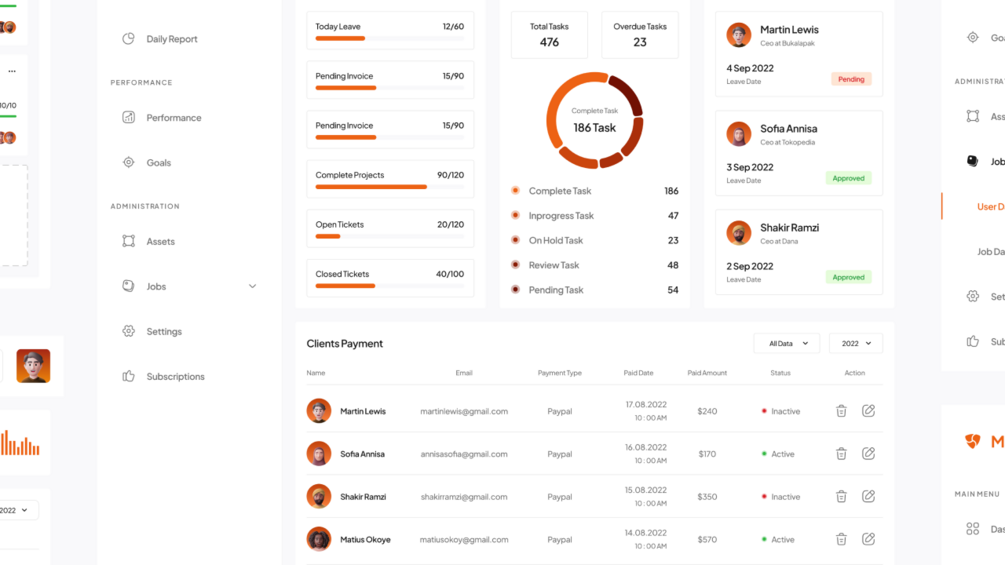Click the three-dots menu at far left
The width and height of the screenshot is (1005, 565).
tap(12, 71)
